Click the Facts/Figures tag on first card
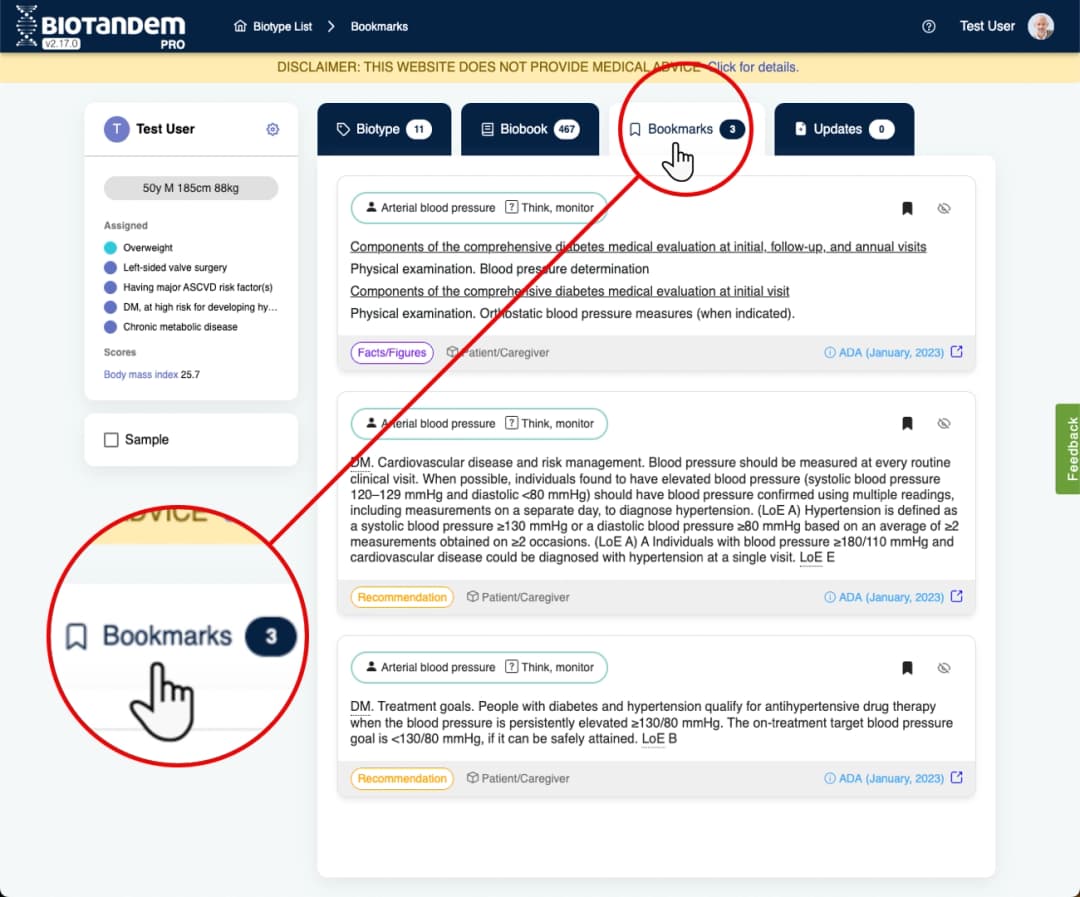Viewport: 1080px width, 897px height. click(x=391, y=352)
